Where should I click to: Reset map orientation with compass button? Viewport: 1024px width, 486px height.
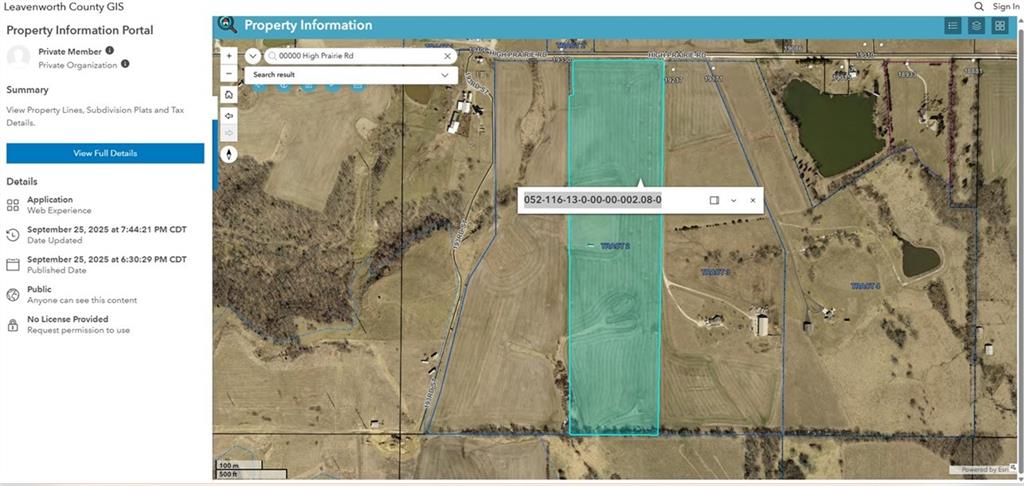pyautogui.click(x=229, y=154)
